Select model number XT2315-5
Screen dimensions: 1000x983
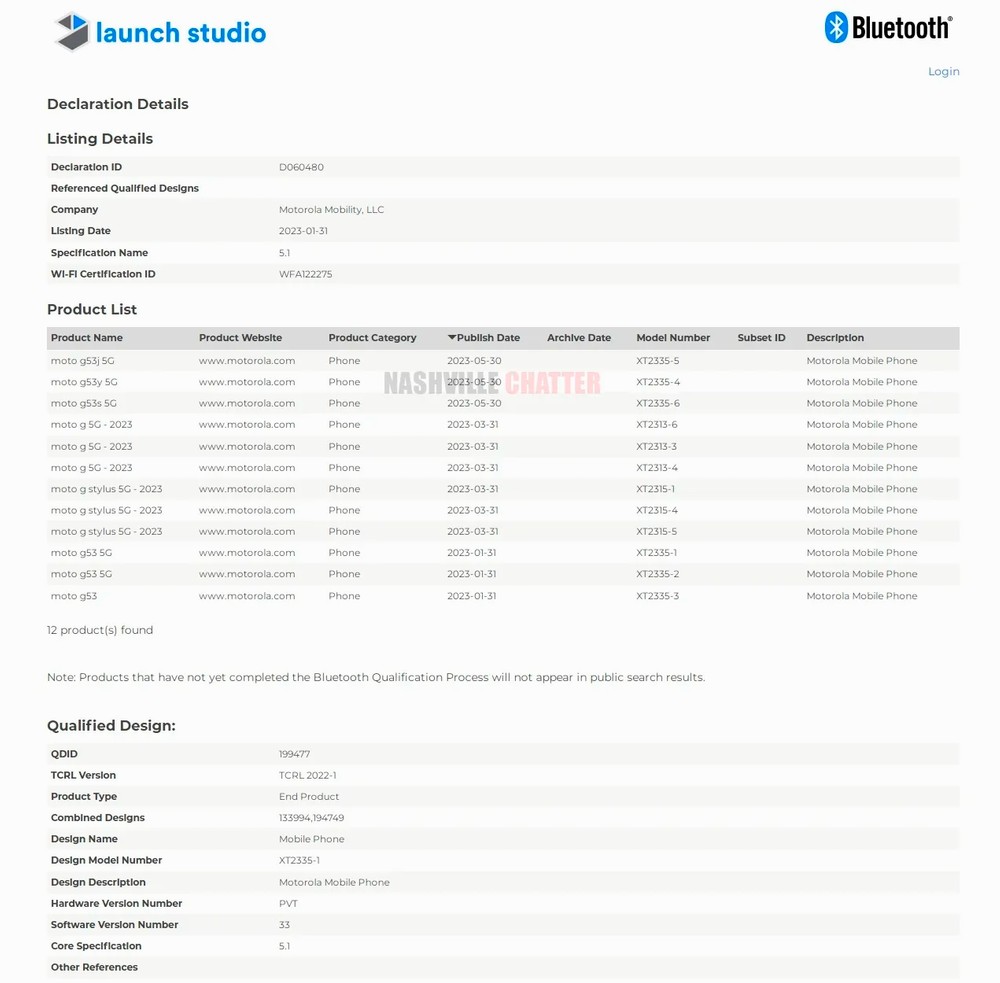656,531
